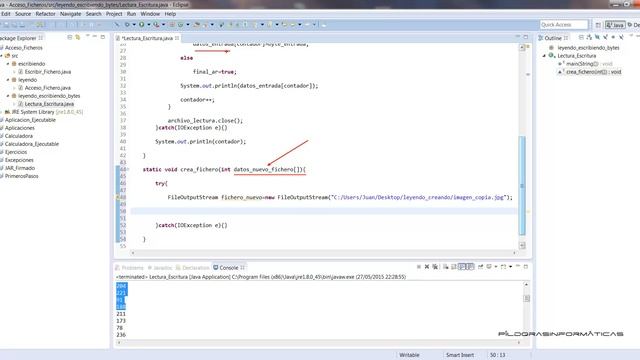Open the Refactor menu
The width and height of the screenshot is (640, 360).
(x=45, y=13)
